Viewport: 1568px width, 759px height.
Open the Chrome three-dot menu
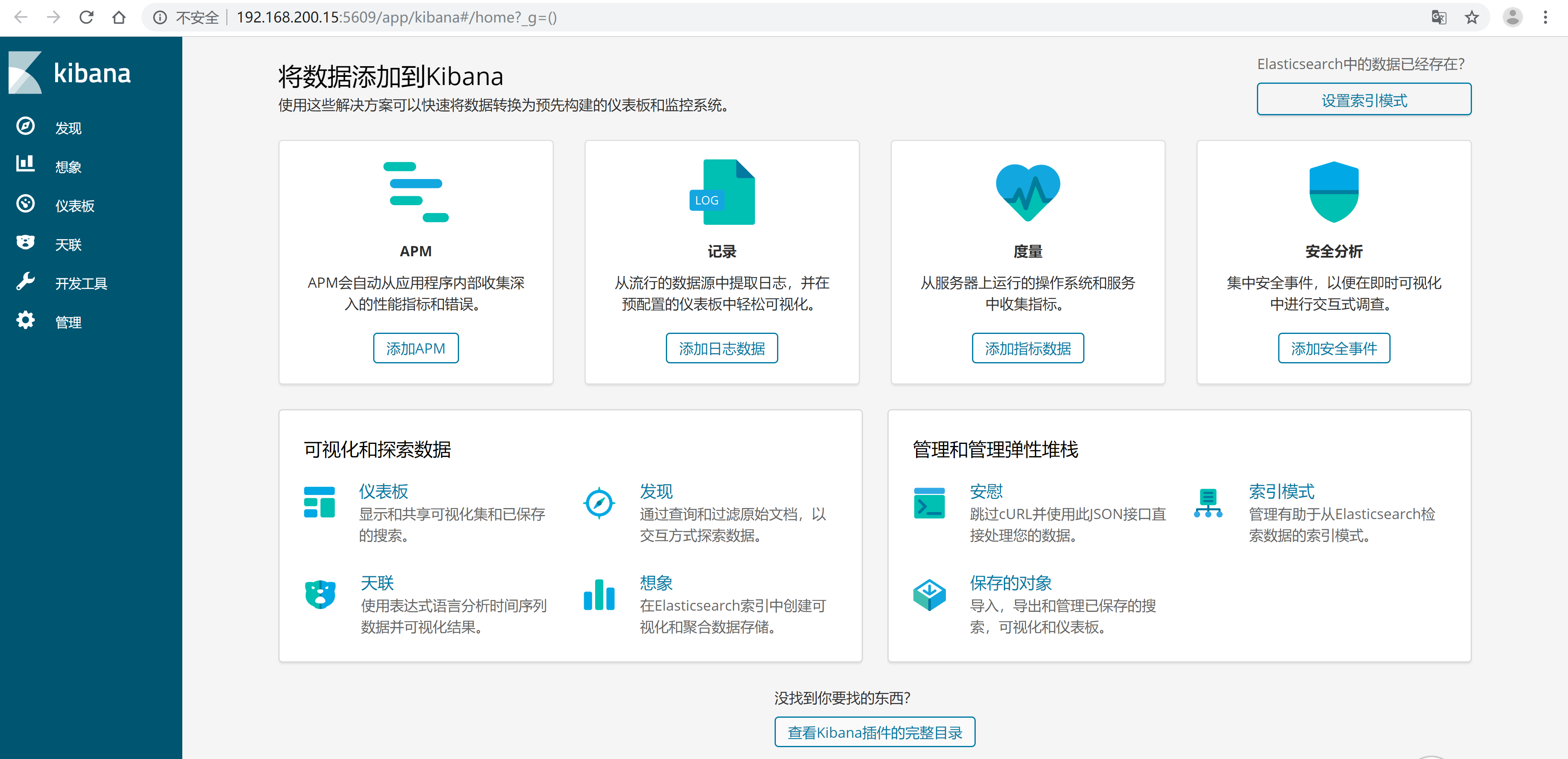[x=1545, y=17]
